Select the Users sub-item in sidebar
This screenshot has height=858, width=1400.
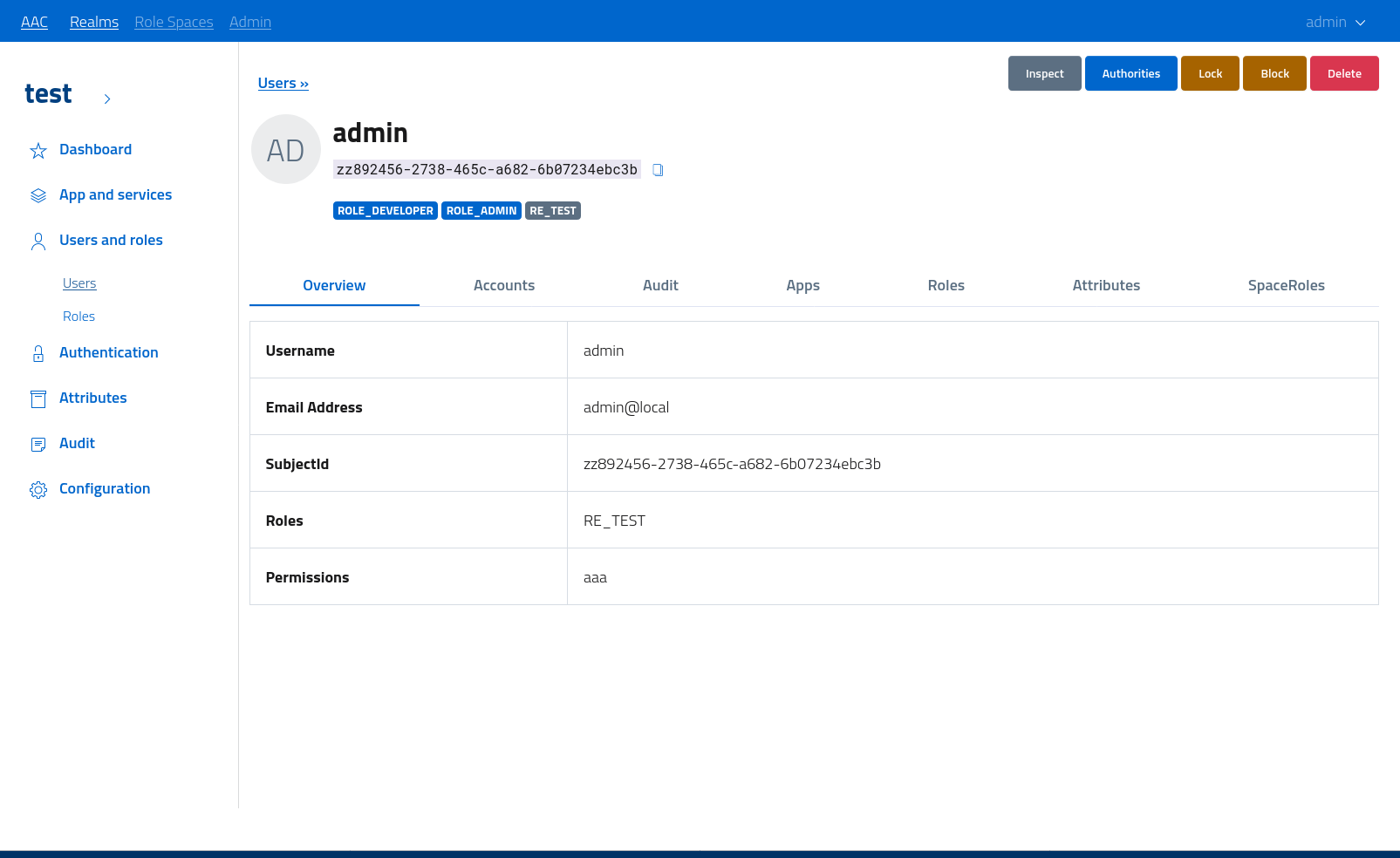(79, 283)
